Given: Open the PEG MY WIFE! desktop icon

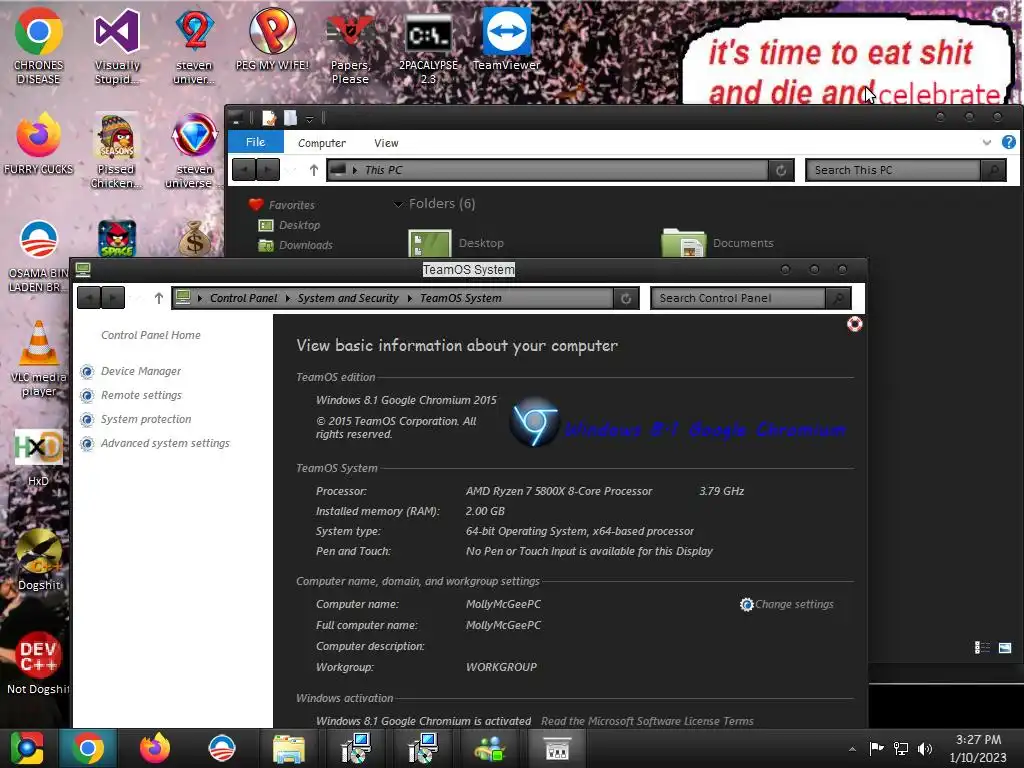Looking at the screenshot, I should click(x=272, y=39).
